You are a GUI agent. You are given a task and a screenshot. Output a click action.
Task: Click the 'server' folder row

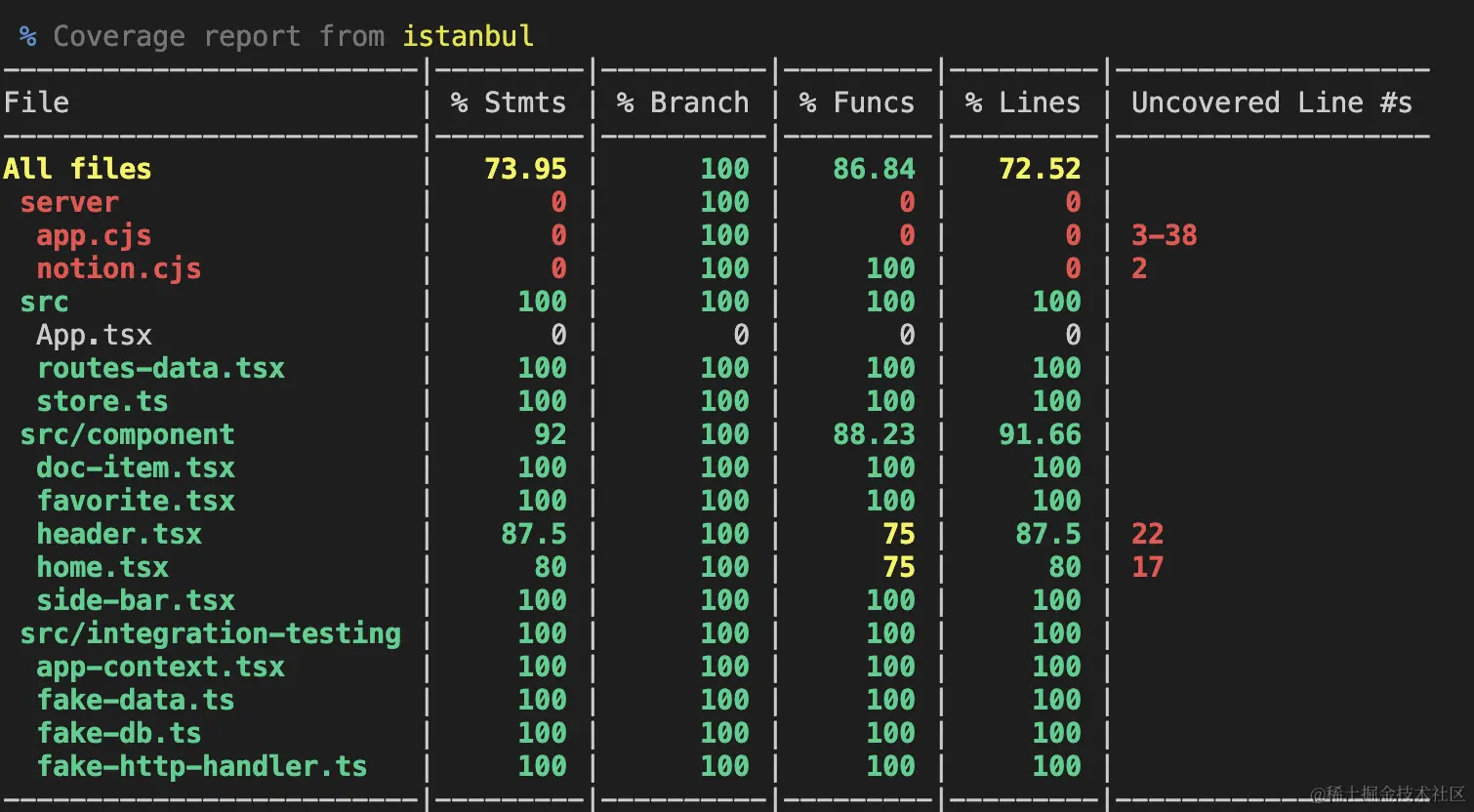[x=69, y=202]
